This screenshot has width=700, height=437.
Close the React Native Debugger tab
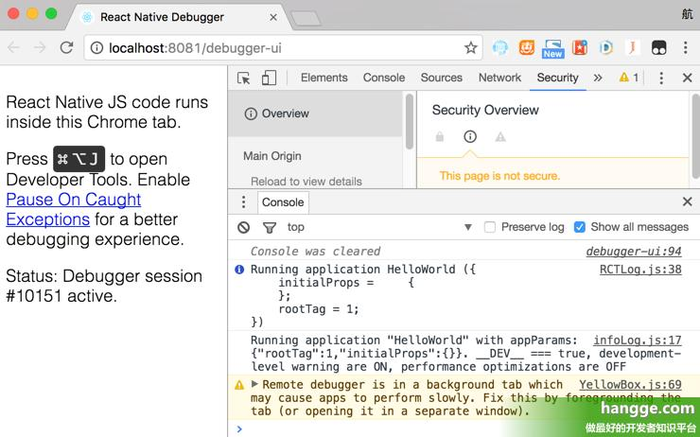click(x=274, y=17)
